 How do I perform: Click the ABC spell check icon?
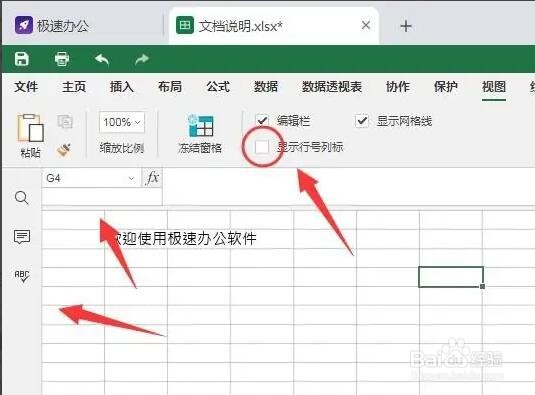(x=22, y=276)
